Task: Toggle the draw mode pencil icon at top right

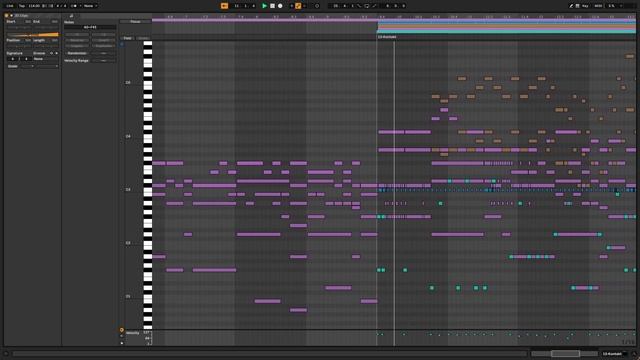Action: [571, 6]
